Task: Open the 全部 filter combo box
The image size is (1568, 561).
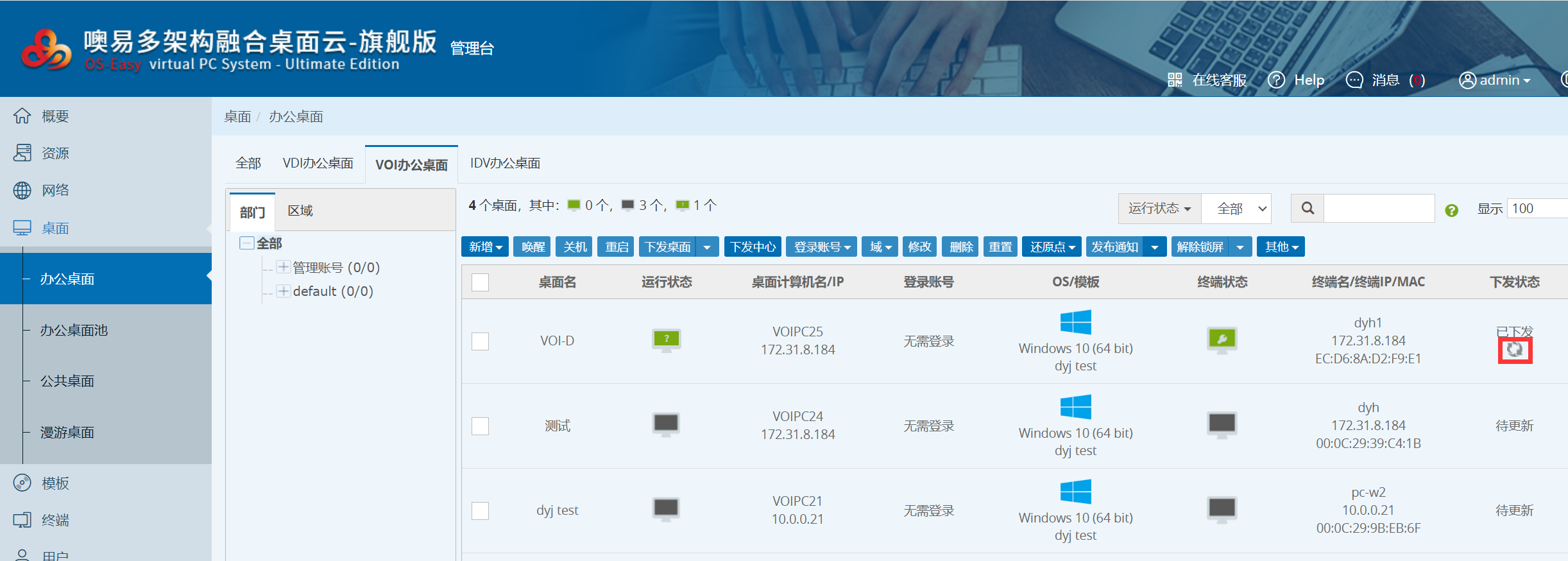Action: [1236, 209]
